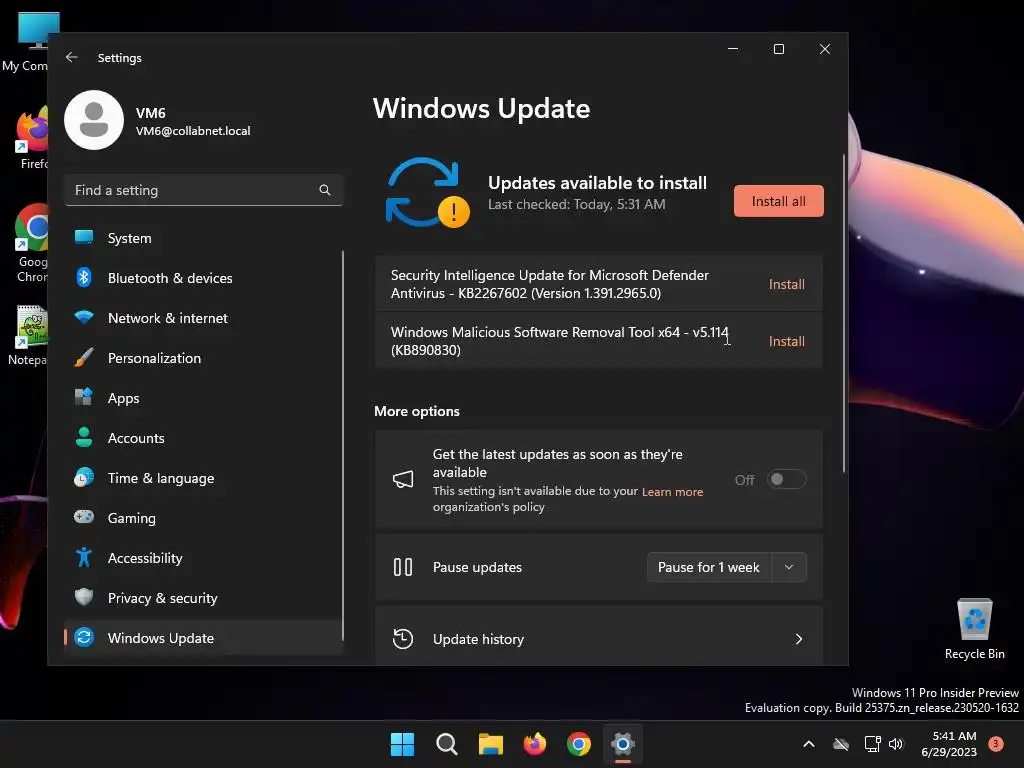Image resolution: width=1024 pixels, height=768 pixels.
Task: Go back using the Settings back arrow
Action: (x=72, y=57)
